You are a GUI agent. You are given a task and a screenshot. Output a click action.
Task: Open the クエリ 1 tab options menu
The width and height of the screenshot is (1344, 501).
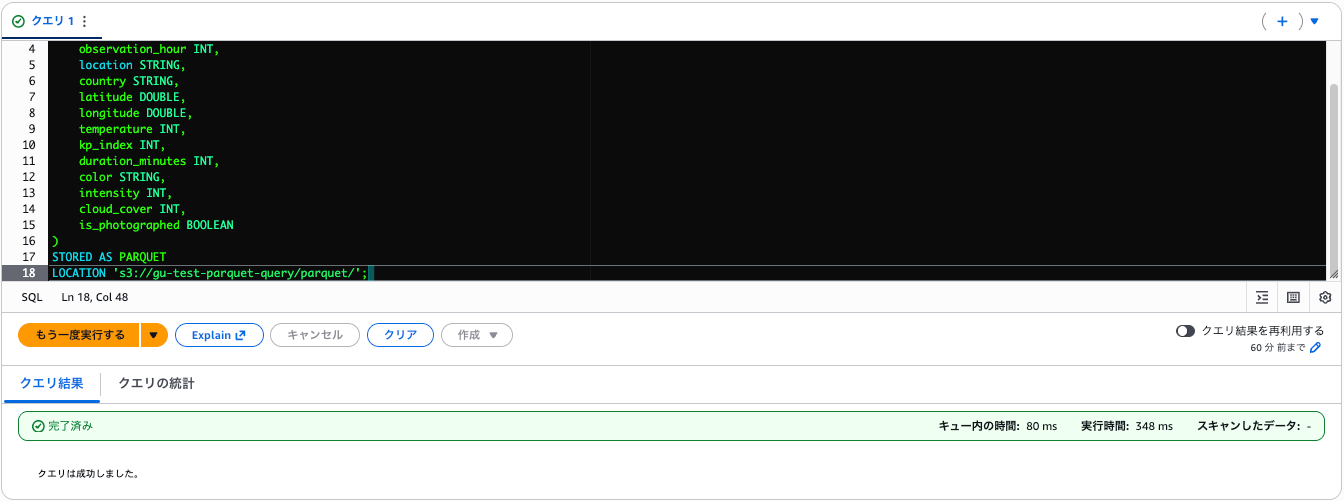click(84, 21)
